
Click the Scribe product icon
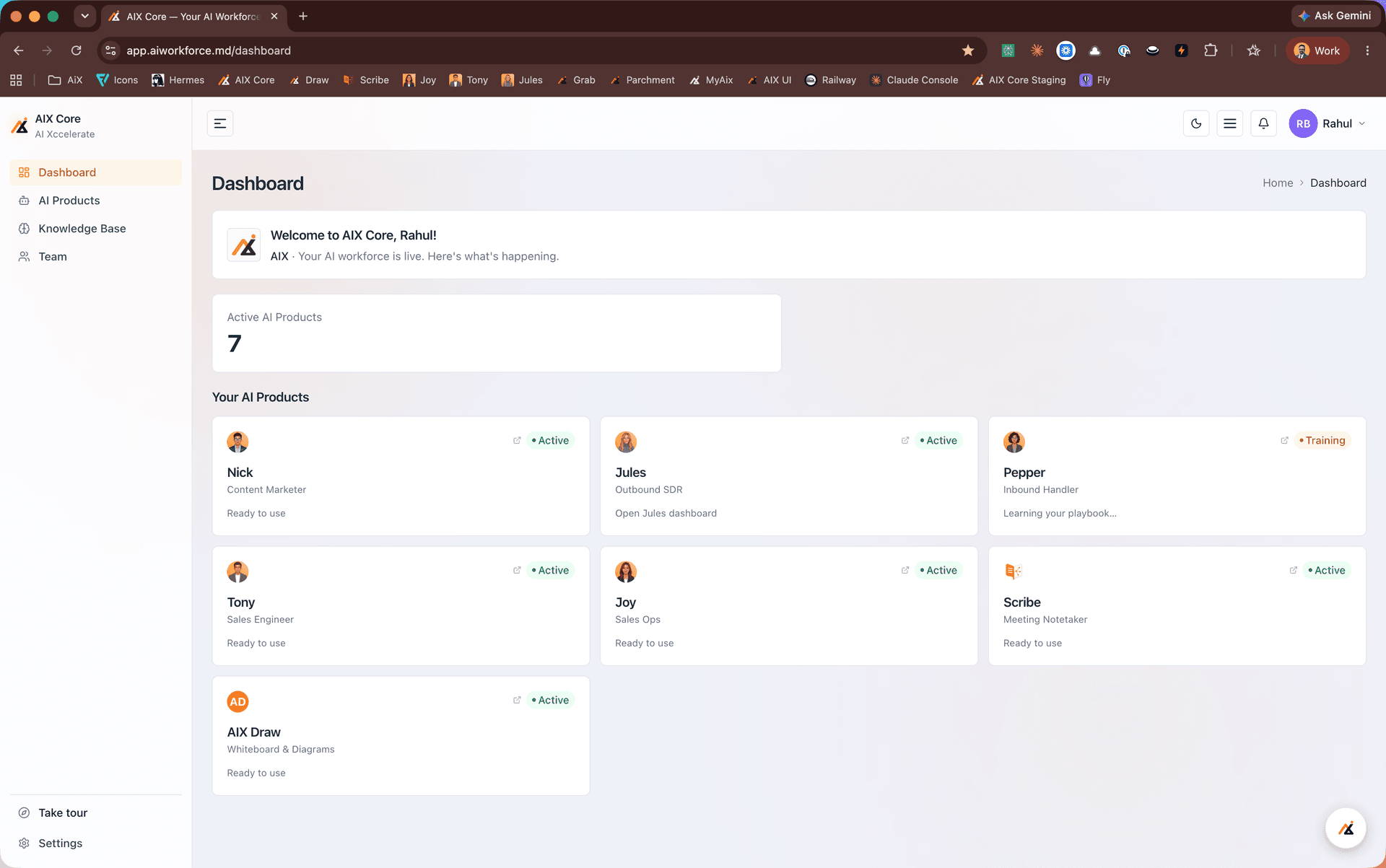(1014, 571)
